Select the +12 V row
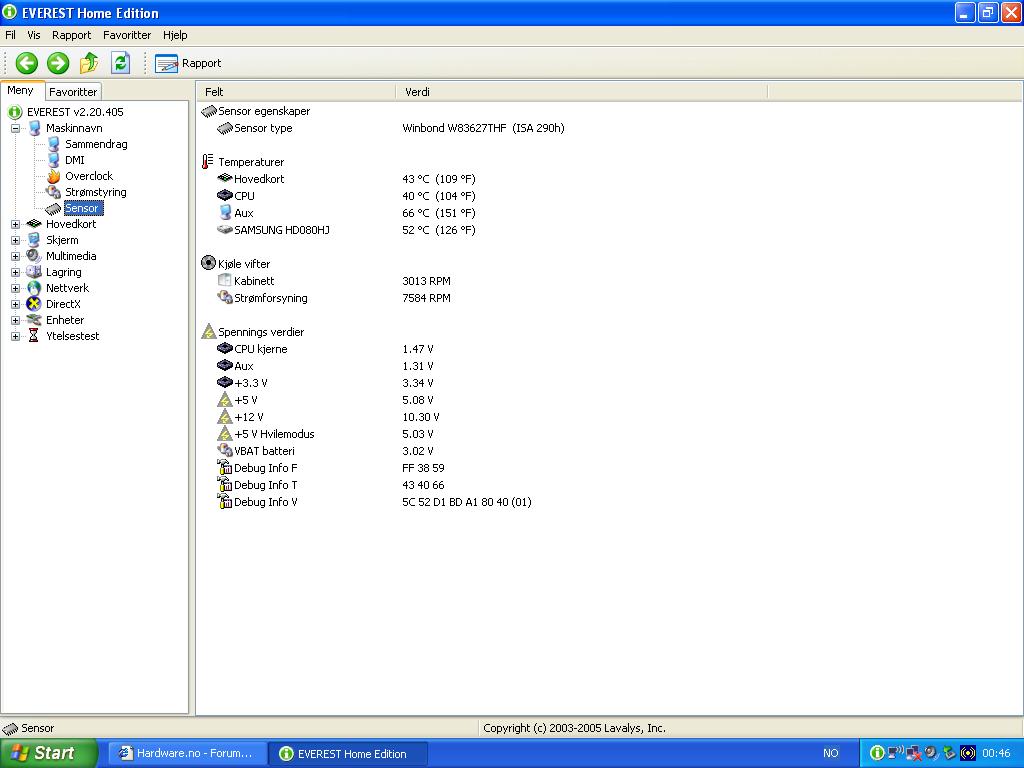Image resolution: width=1024 pixels, height=768 pixels. 328,417
